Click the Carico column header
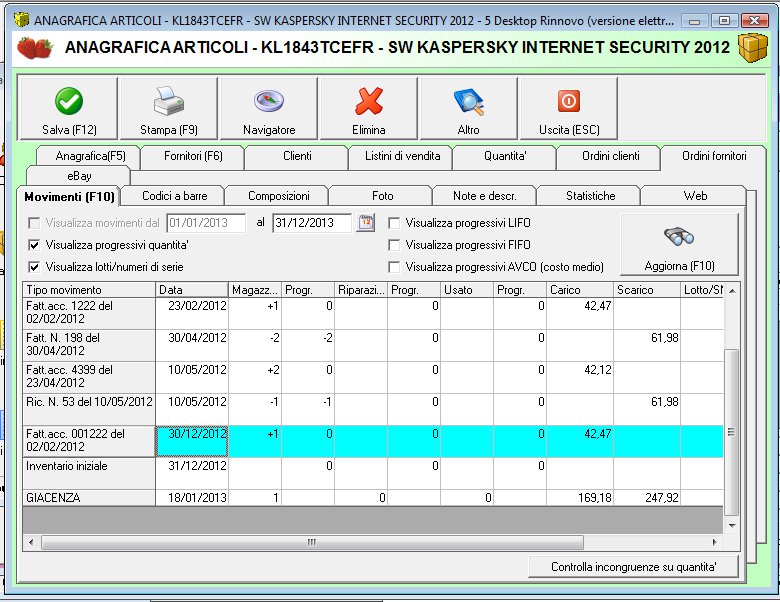This screenshot has width=780, height=602. coord(580,290)
